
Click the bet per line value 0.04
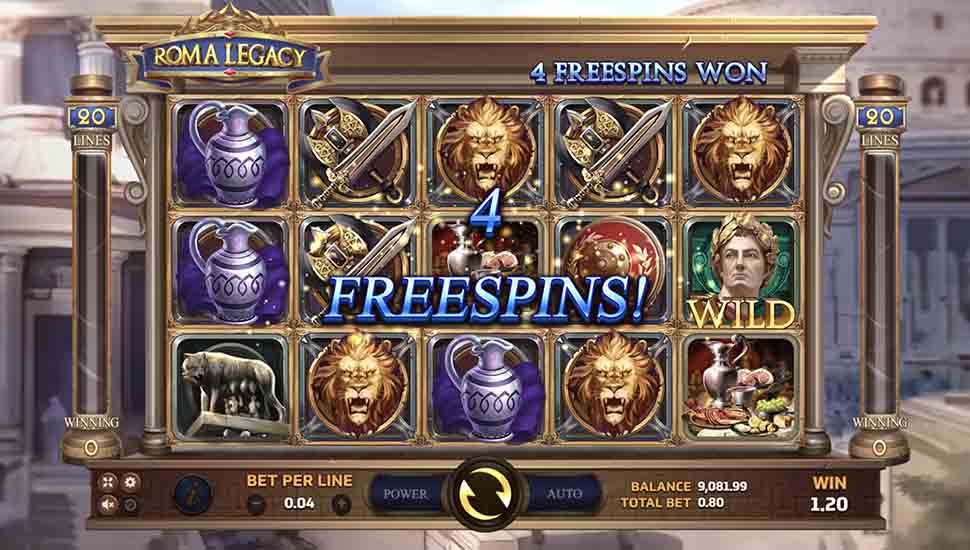point(299,504)
